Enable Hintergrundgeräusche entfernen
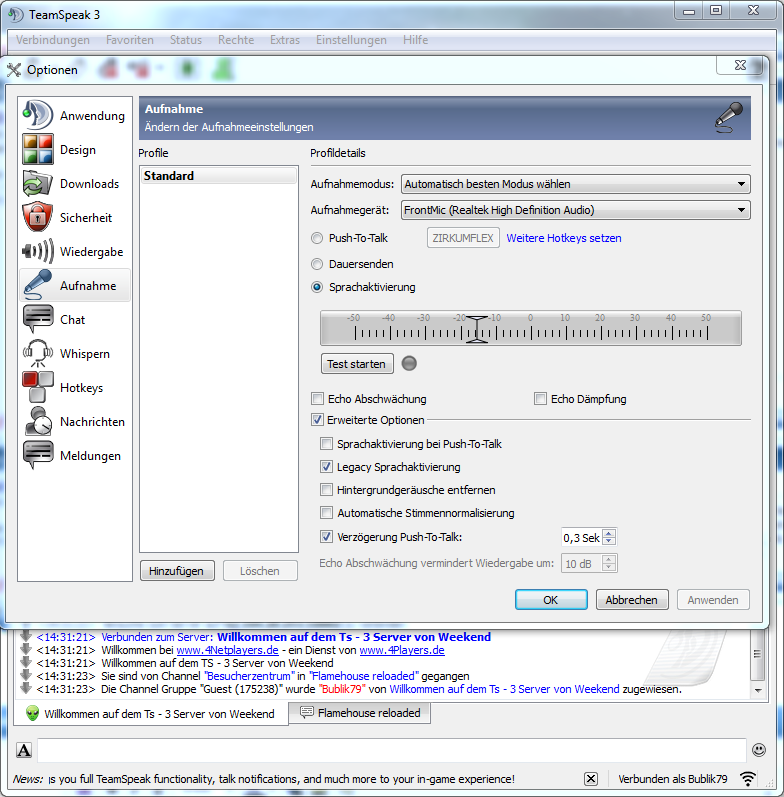784x797 pixels. (x=326, y=490)
